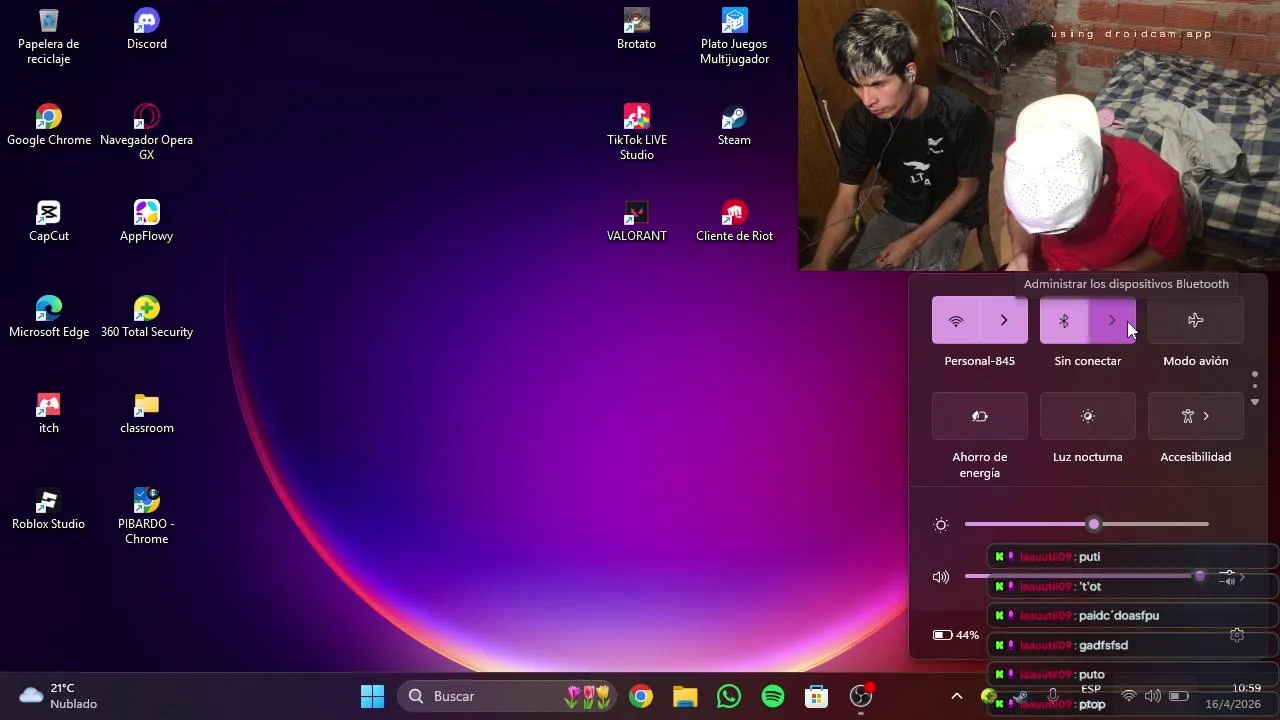Click the Buscar search box
Image resolution: width=1280 pixels, height=720 pixels.
508,696
